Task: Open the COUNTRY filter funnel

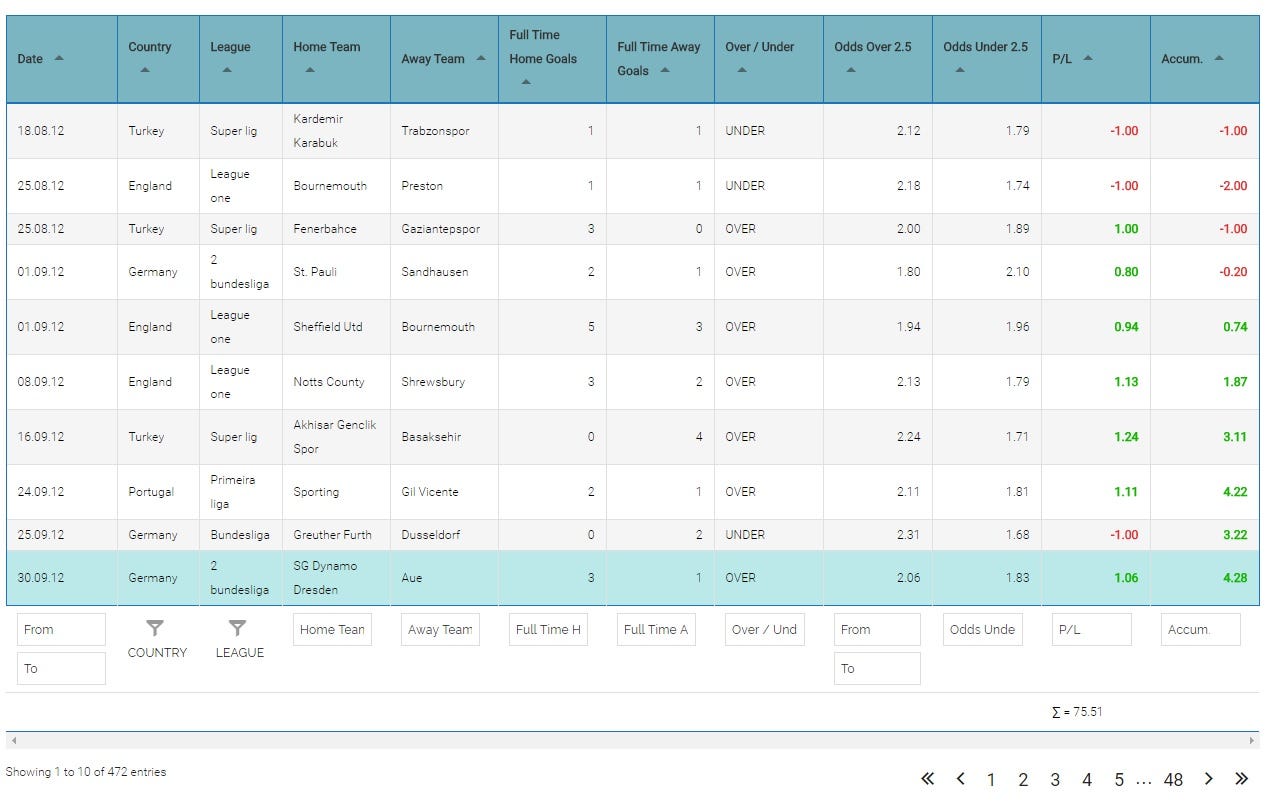Action: pos(155,628)
